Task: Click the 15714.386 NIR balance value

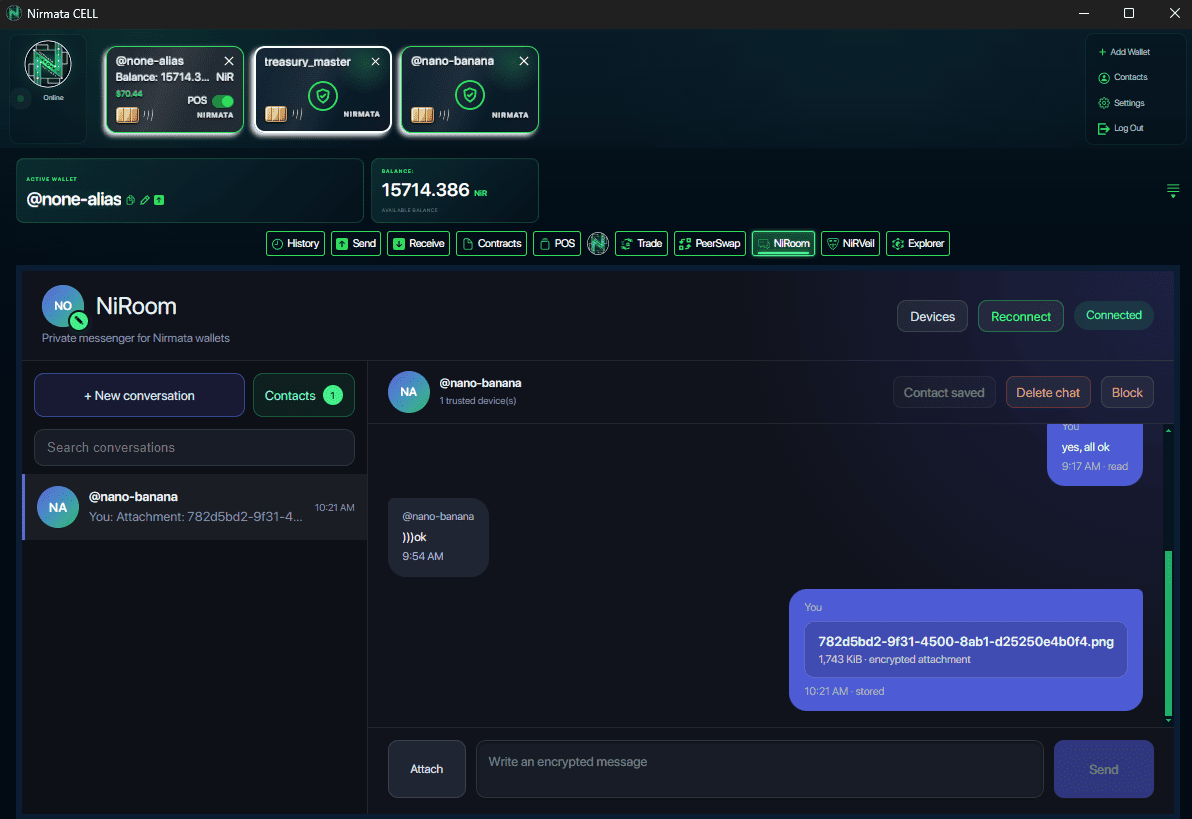Action: pos(434,190)
